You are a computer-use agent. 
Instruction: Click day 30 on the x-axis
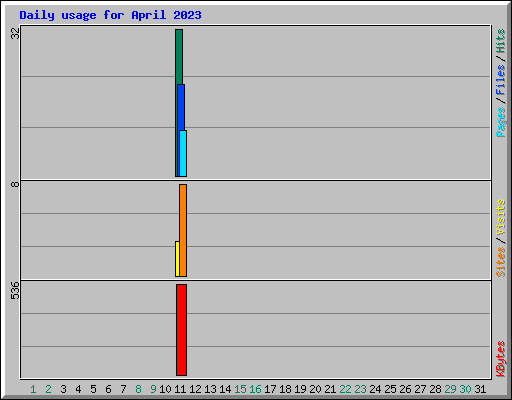point(465,389)
